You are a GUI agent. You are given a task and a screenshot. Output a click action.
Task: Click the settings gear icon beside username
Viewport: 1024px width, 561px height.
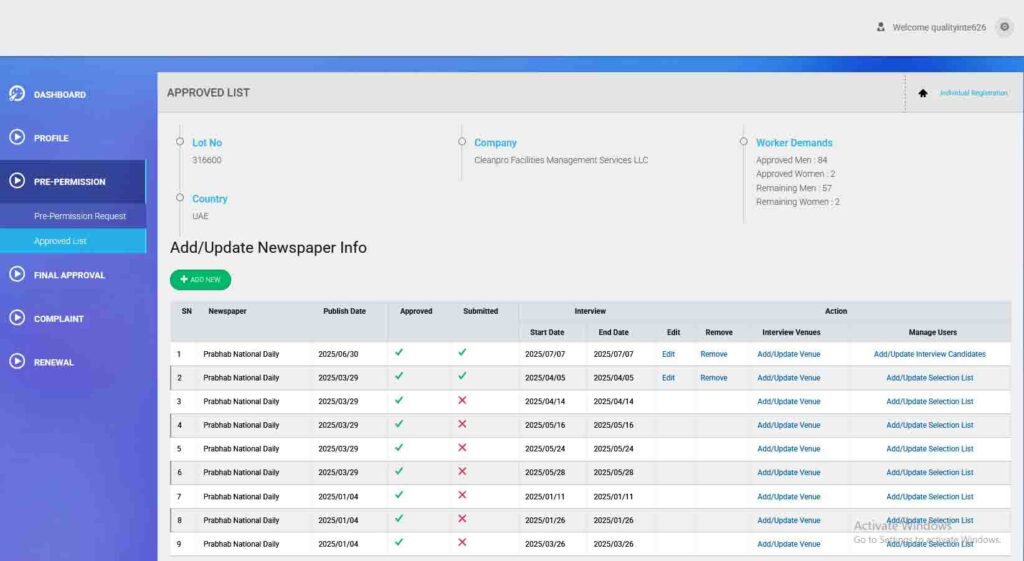pyautogui.click(x=1004, y=27)
